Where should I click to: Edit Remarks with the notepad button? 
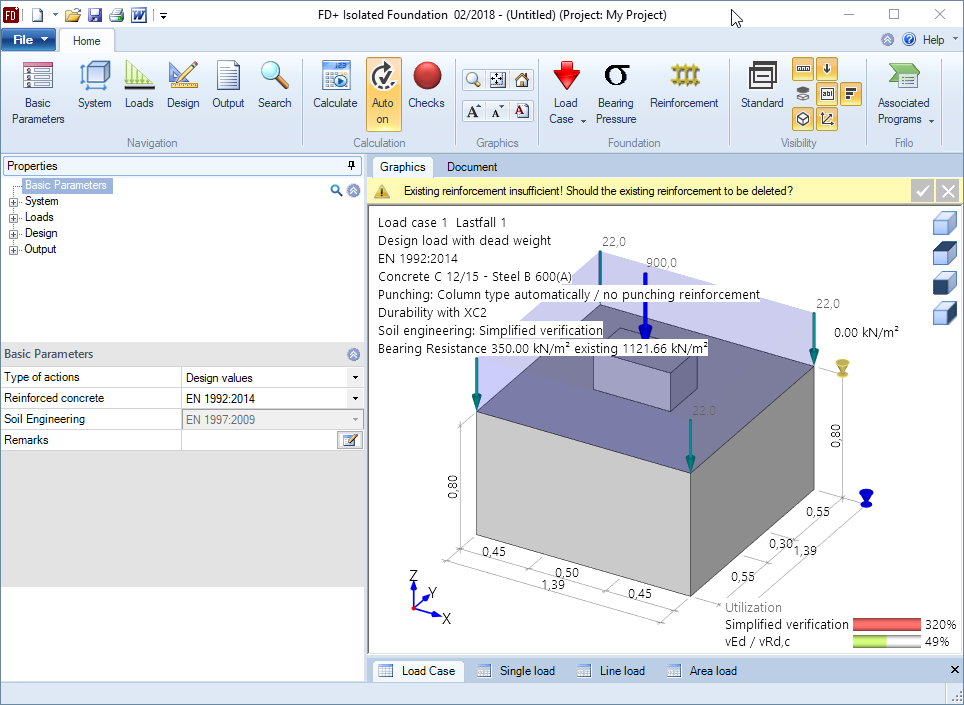[350, 440]
